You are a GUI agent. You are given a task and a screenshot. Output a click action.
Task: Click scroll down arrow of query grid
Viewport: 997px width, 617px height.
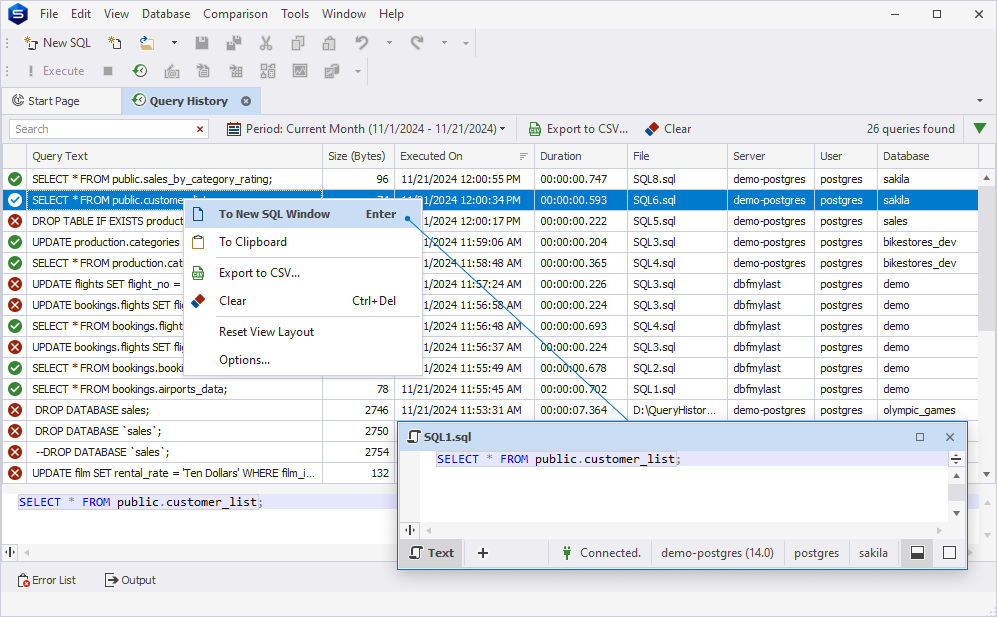click(x=986, y=474)
